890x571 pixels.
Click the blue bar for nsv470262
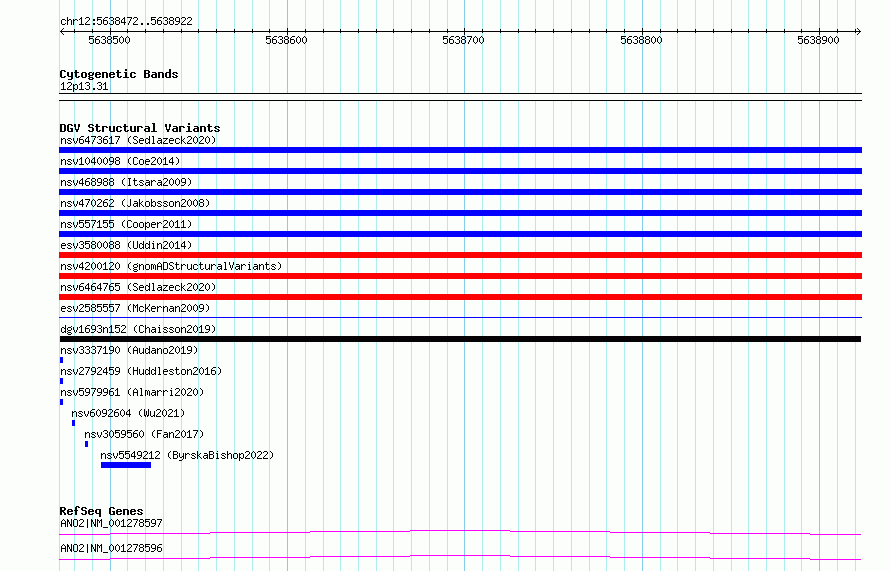460,213
